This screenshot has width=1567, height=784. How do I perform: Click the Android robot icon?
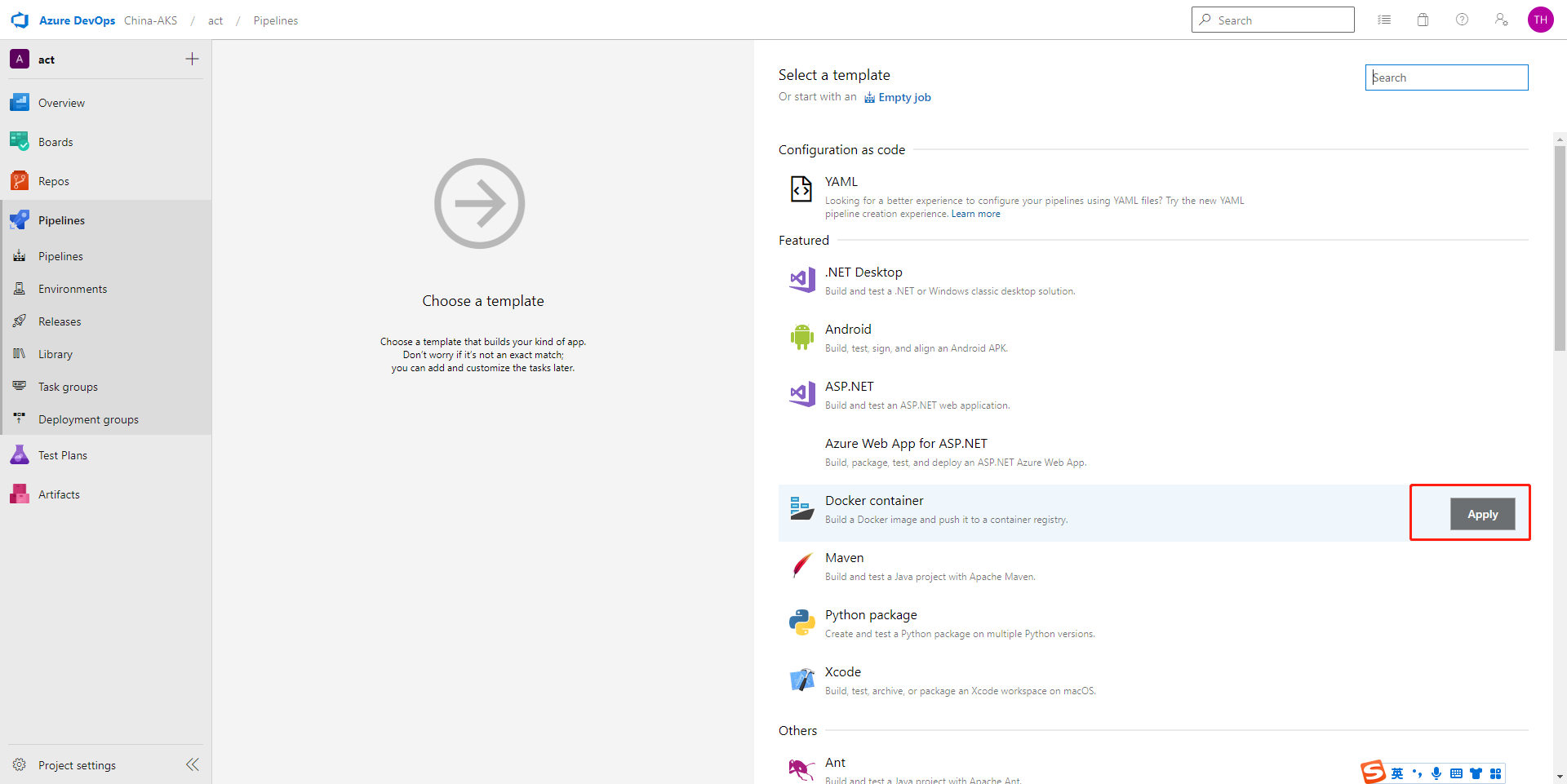pos(802,337)
